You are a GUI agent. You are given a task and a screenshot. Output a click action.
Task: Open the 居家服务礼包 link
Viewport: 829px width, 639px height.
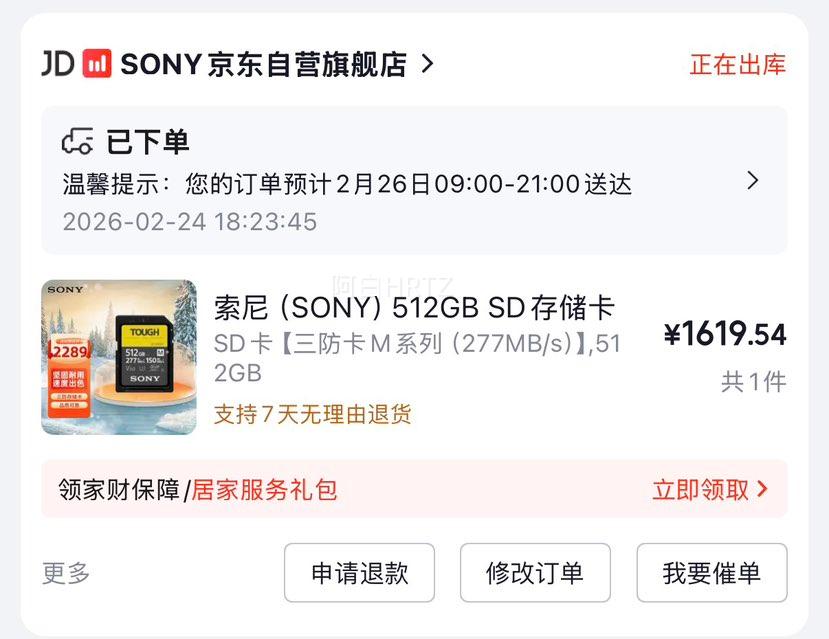(x=264, y=489)
